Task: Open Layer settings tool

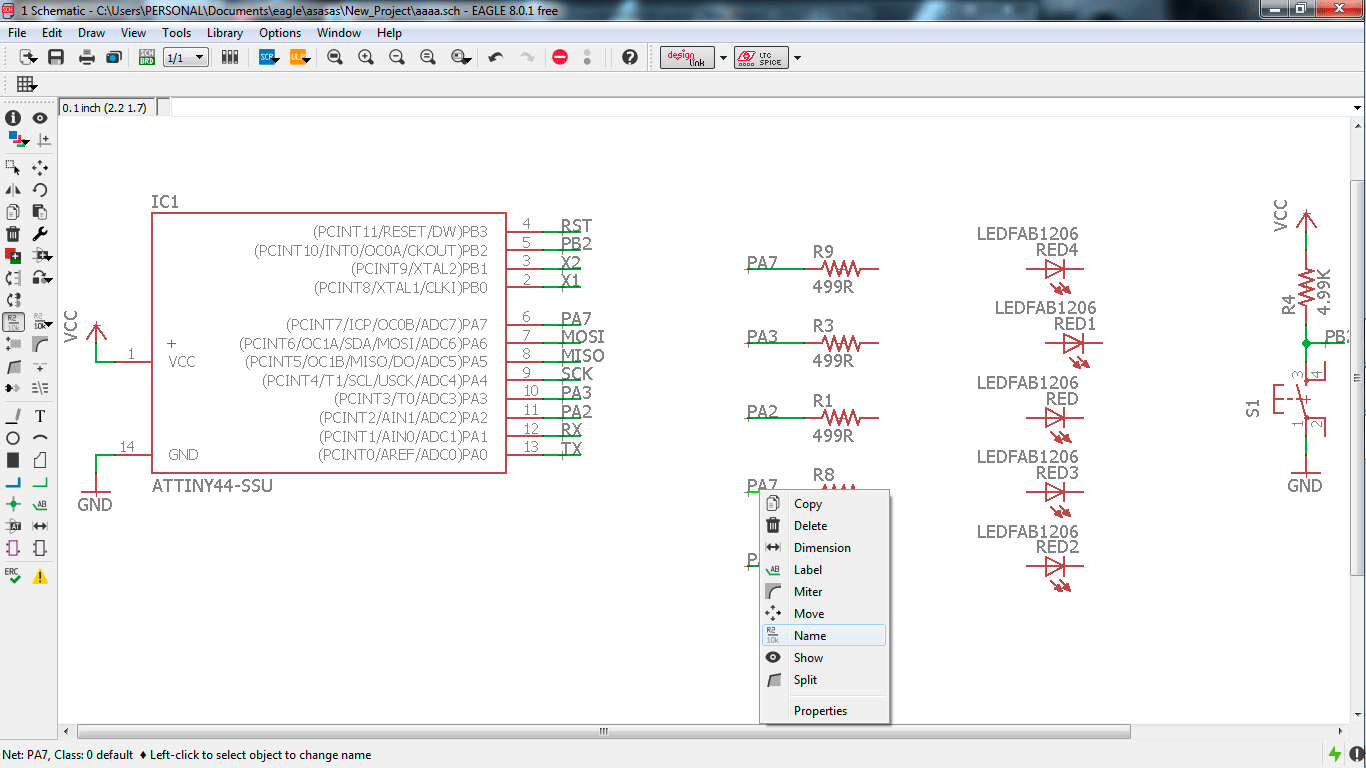Action: 17,141
